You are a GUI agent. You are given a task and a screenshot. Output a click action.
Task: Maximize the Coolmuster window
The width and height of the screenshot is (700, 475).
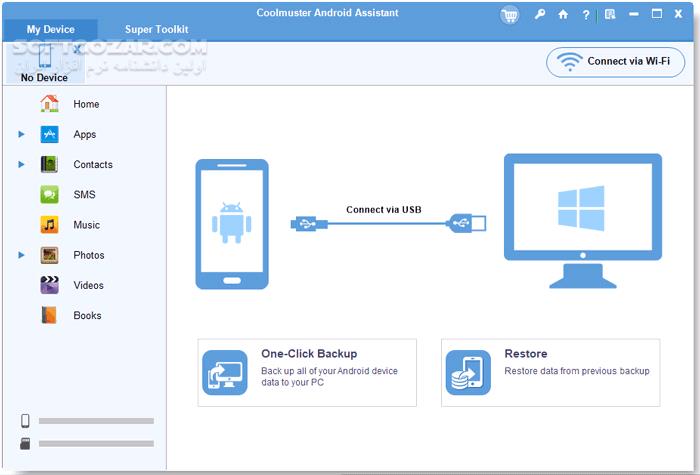pyautogui.click(x=657, y=14)
